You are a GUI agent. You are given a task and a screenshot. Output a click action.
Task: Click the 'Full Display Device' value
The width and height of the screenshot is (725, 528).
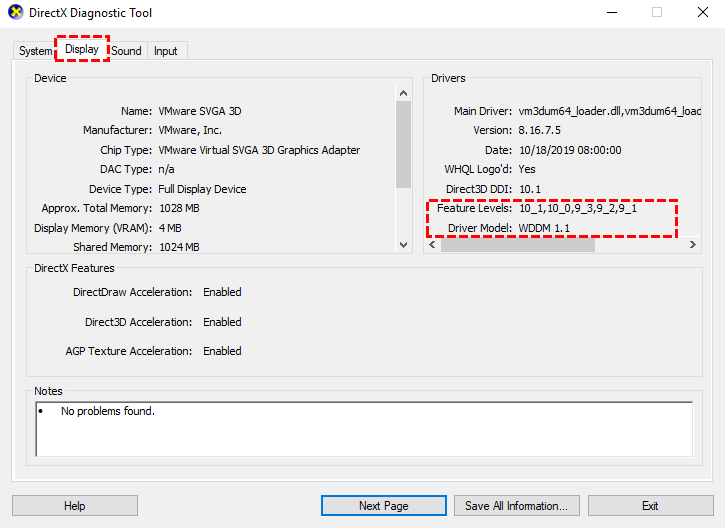click(202, 189)
